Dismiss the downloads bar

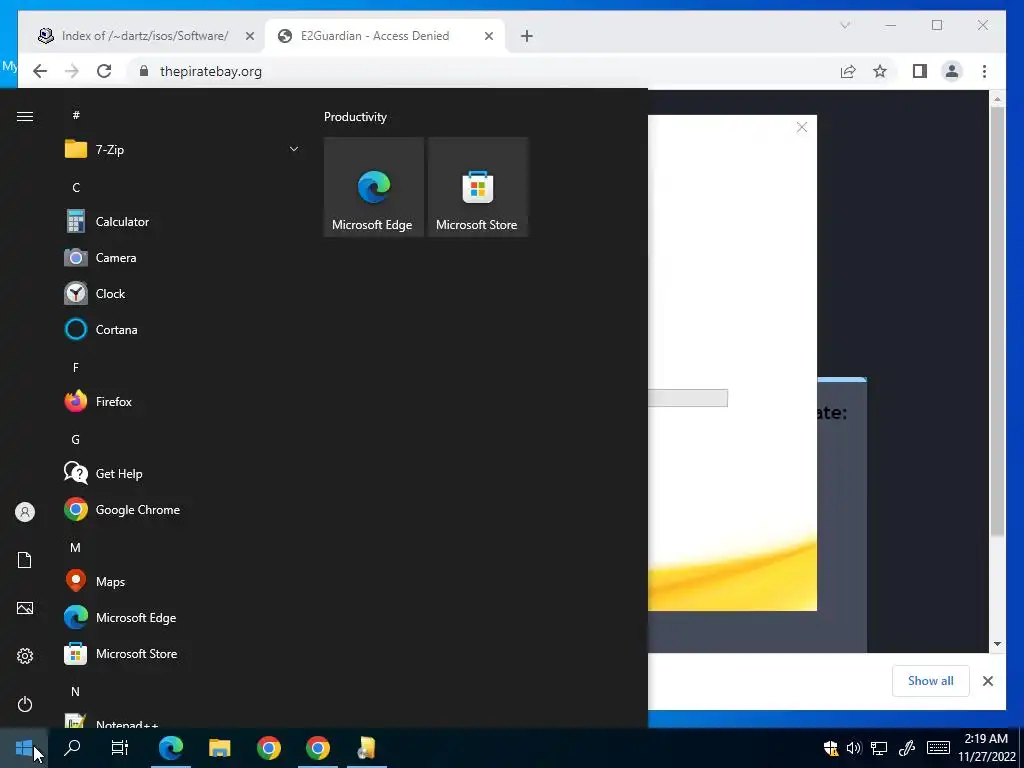[x=988, y=681]
